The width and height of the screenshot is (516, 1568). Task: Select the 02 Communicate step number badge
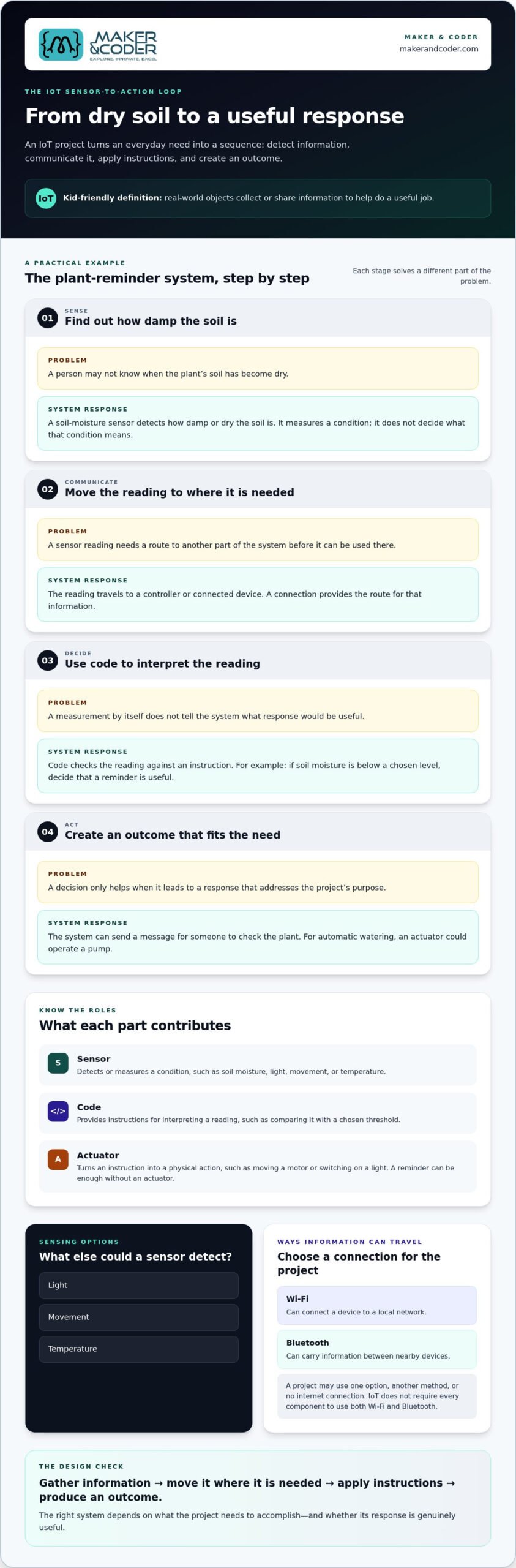pos(48,489)
